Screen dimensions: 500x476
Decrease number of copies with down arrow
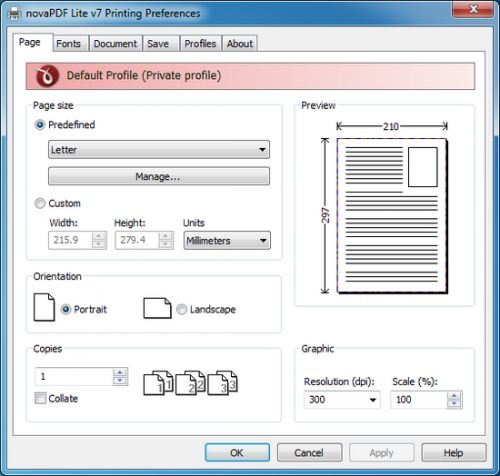coord(120,381)
